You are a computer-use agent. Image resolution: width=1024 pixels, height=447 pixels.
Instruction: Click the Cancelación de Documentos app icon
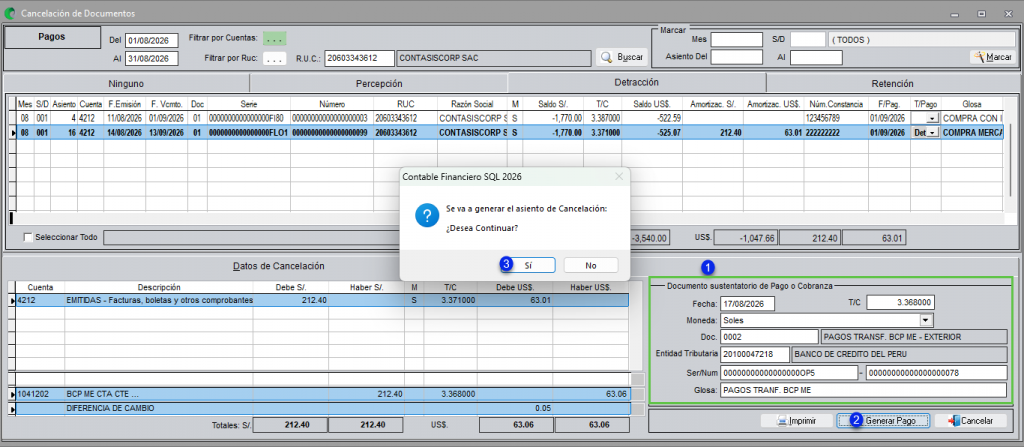10,12
